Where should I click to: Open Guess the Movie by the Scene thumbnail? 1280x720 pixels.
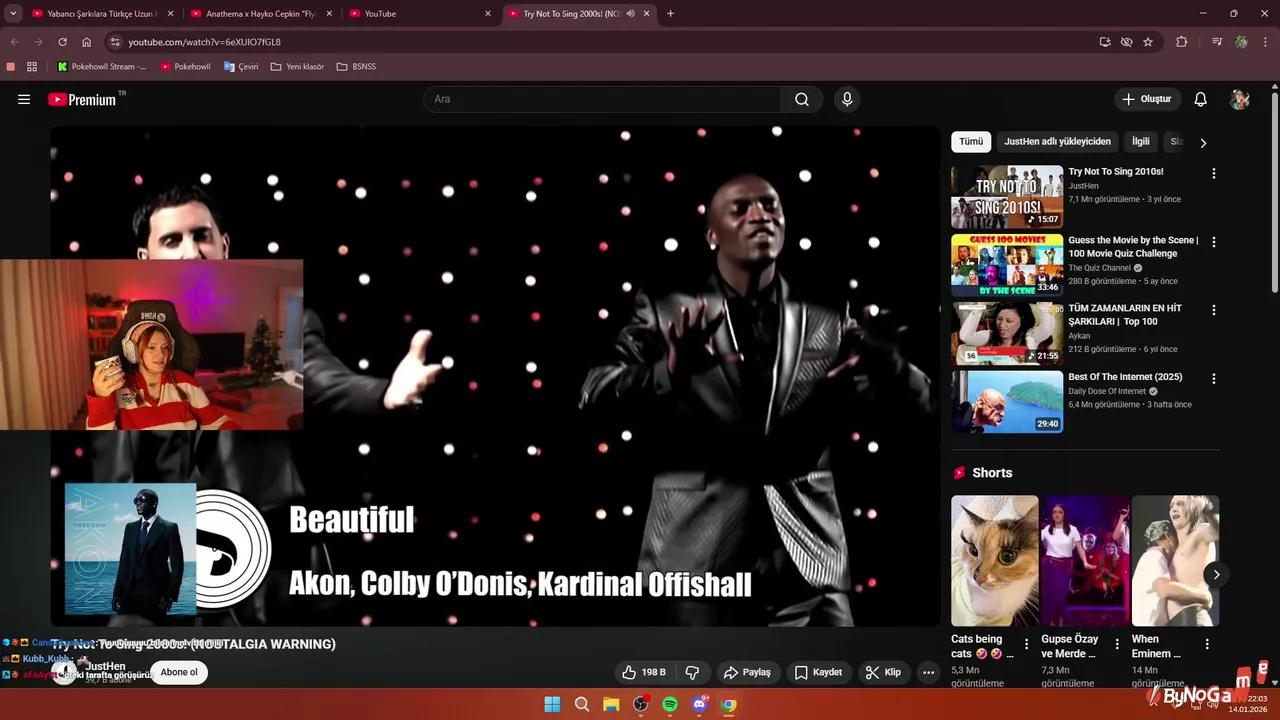[x=1007, y=265]
